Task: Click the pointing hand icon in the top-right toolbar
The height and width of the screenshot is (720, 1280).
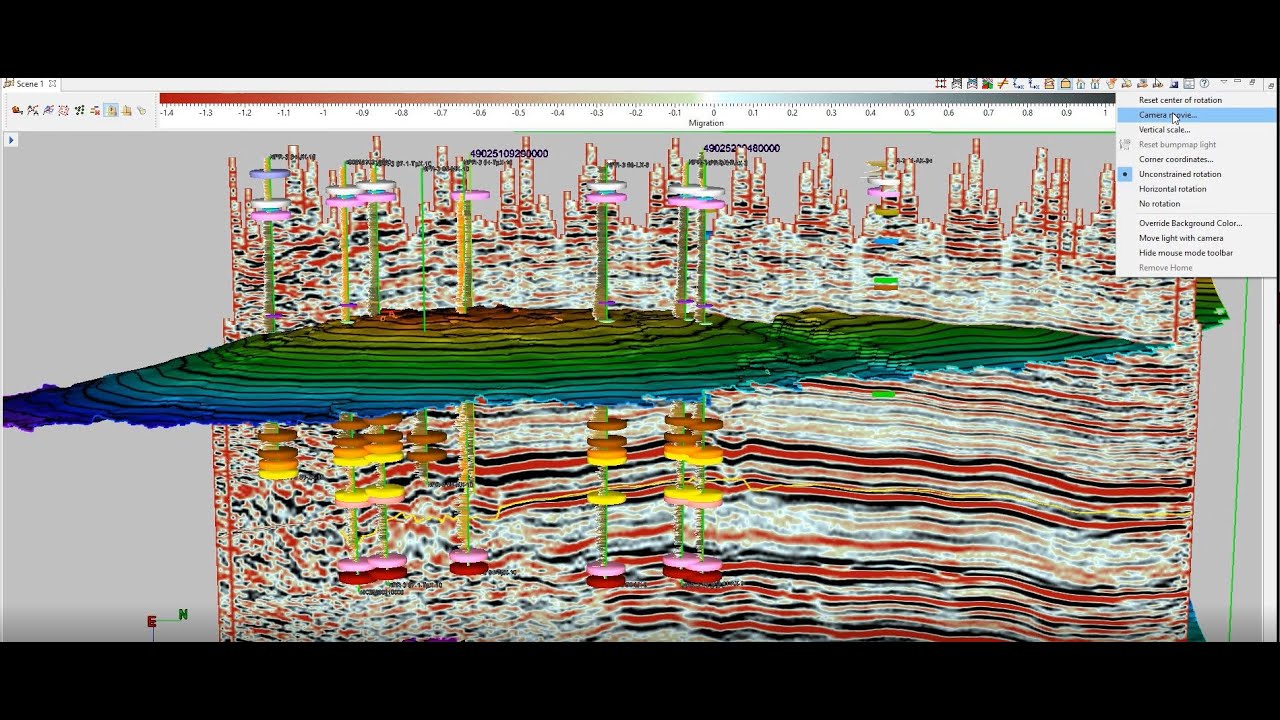Action: [1111, 84]
